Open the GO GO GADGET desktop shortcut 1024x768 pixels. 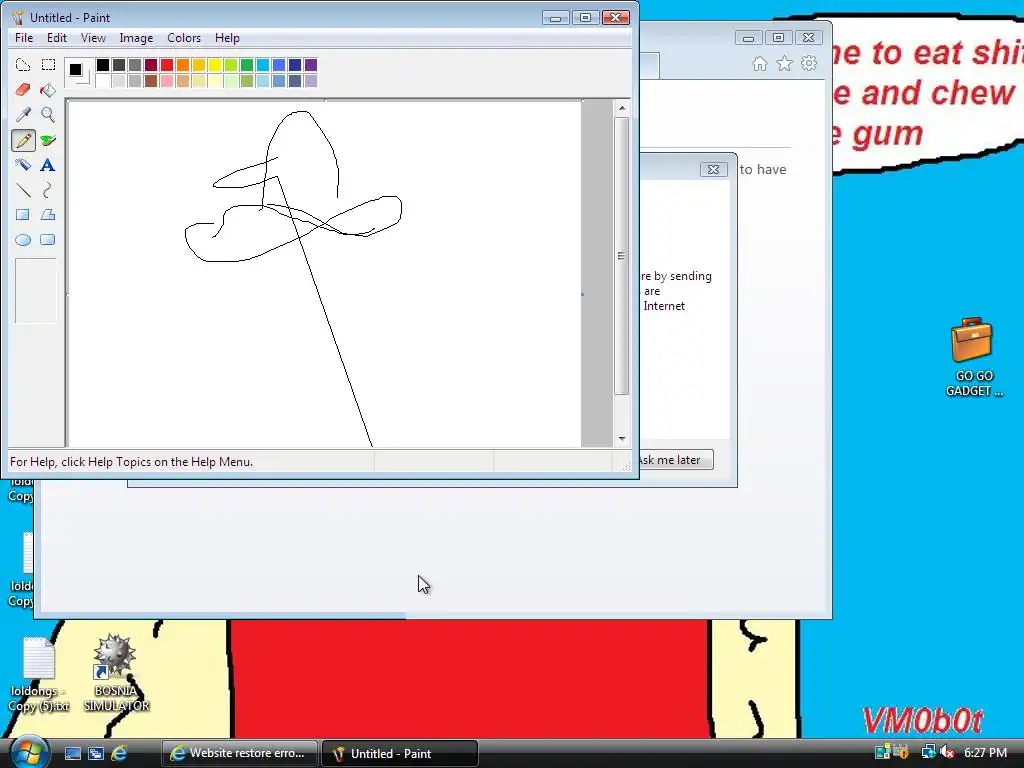[x=972, y=357]
